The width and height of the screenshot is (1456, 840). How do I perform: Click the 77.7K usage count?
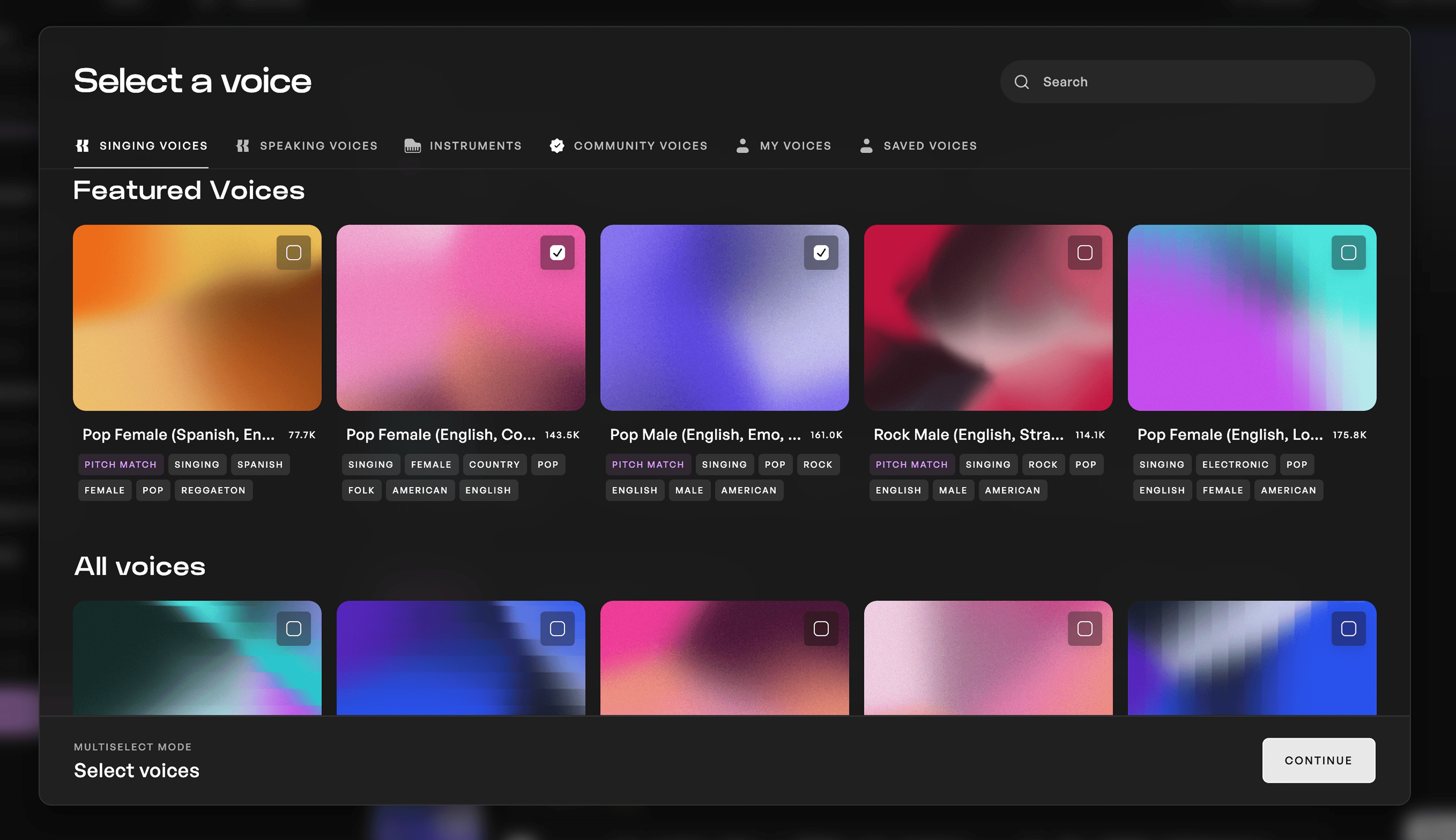302,435
